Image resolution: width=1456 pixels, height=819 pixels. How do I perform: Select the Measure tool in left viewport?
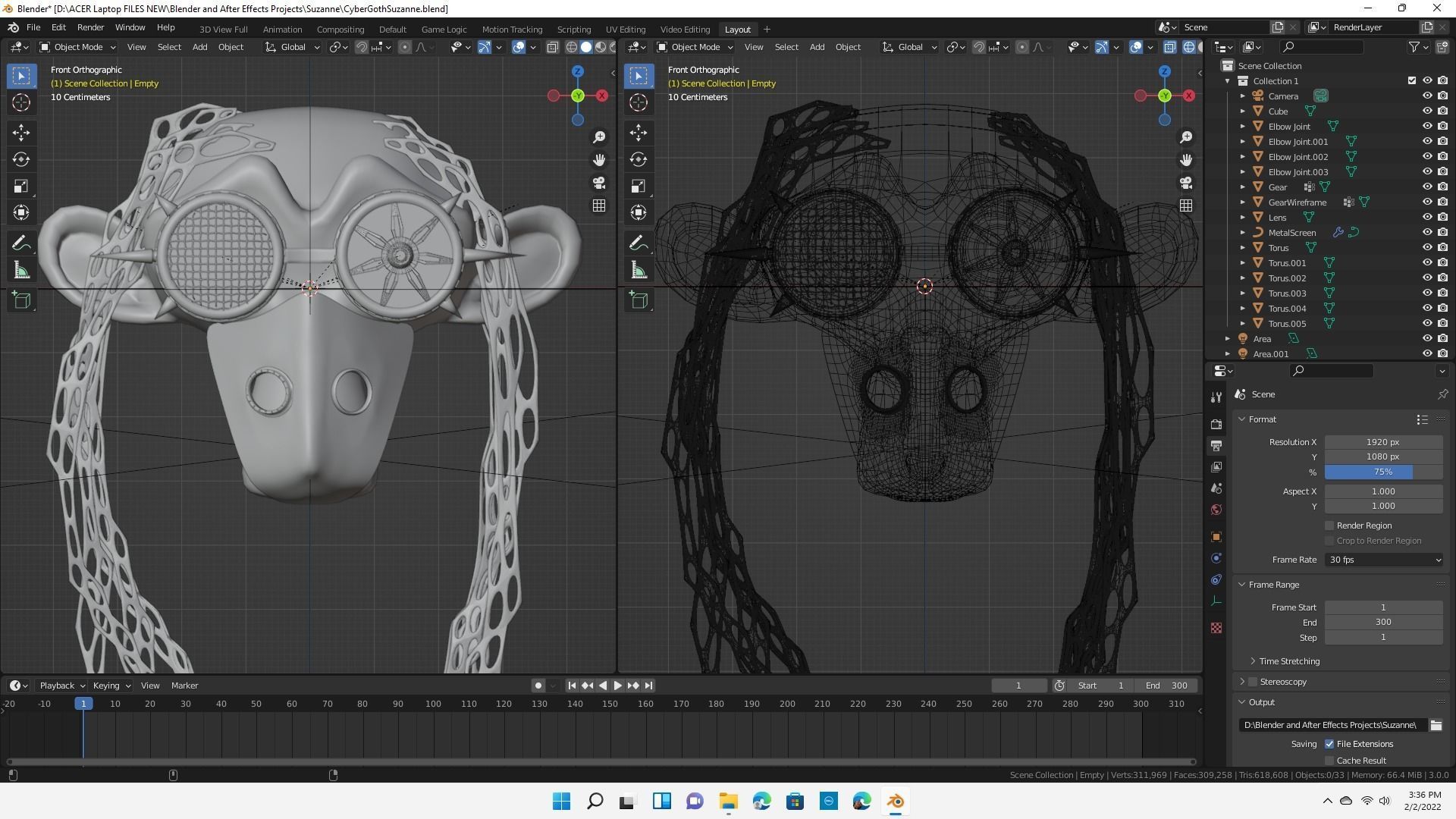click(21, 271)
